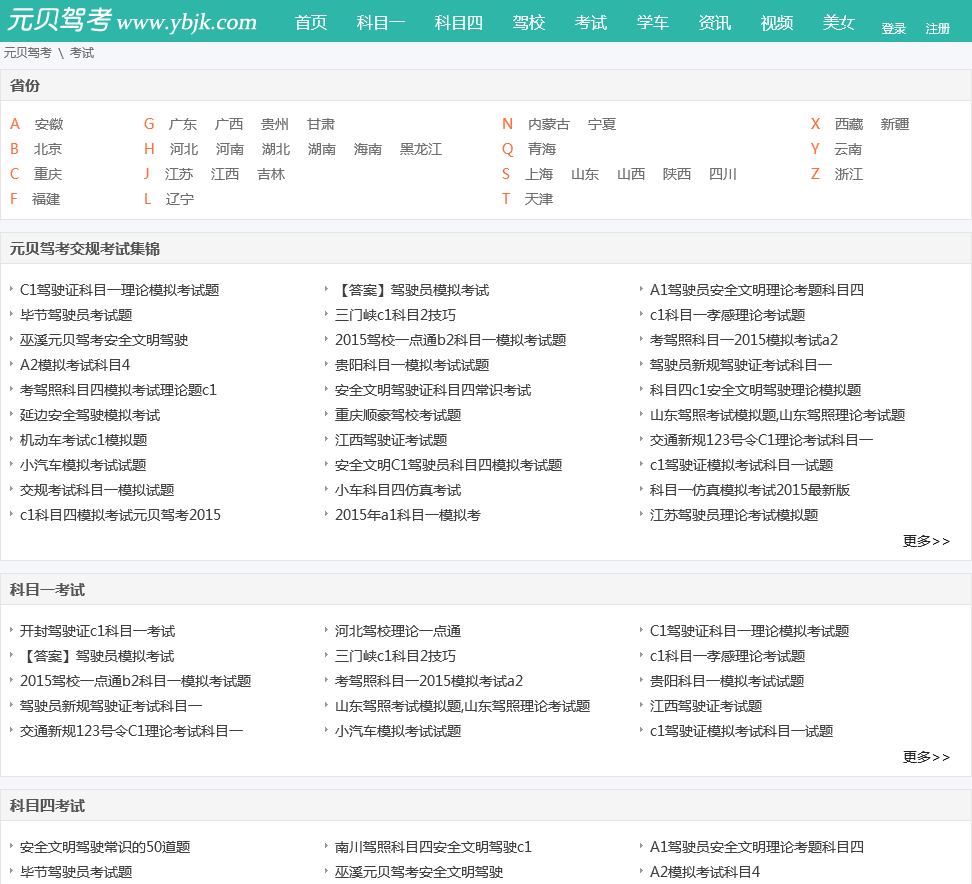Select province 辽宁
This screenshot has height=884, width=972.
(180, 199)
